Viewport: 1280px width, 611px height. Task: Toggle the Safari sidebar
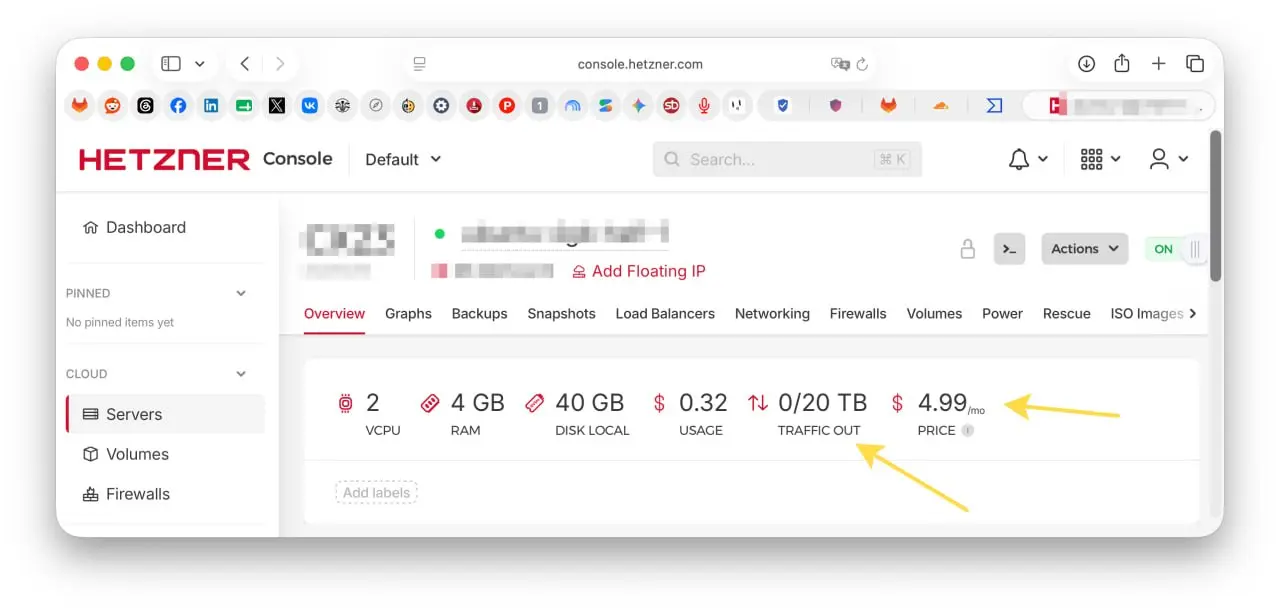pyautogui.click(x=171, y=64)
